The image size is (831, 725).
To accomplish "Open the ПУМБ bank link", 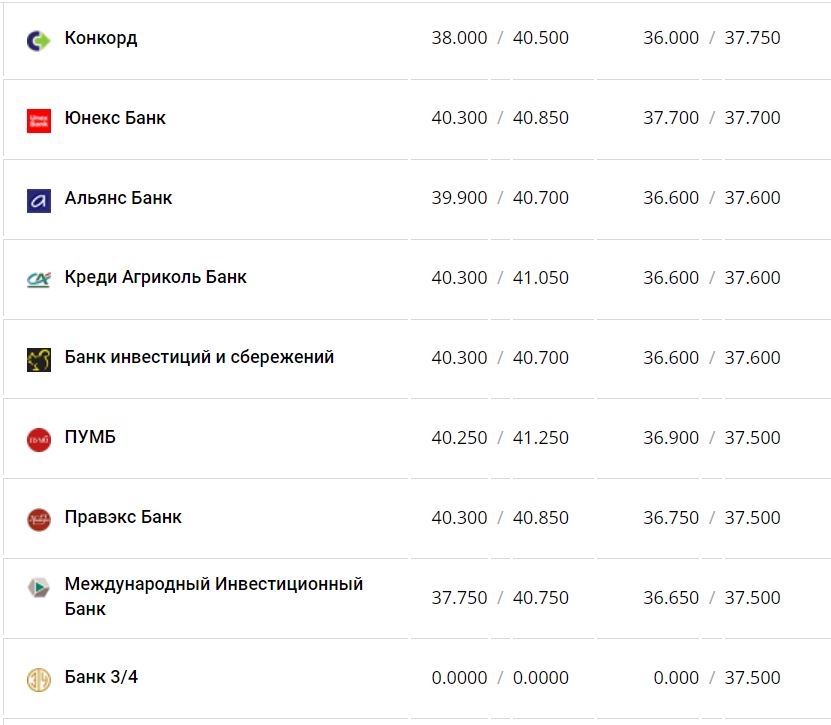I will point(90,437).
